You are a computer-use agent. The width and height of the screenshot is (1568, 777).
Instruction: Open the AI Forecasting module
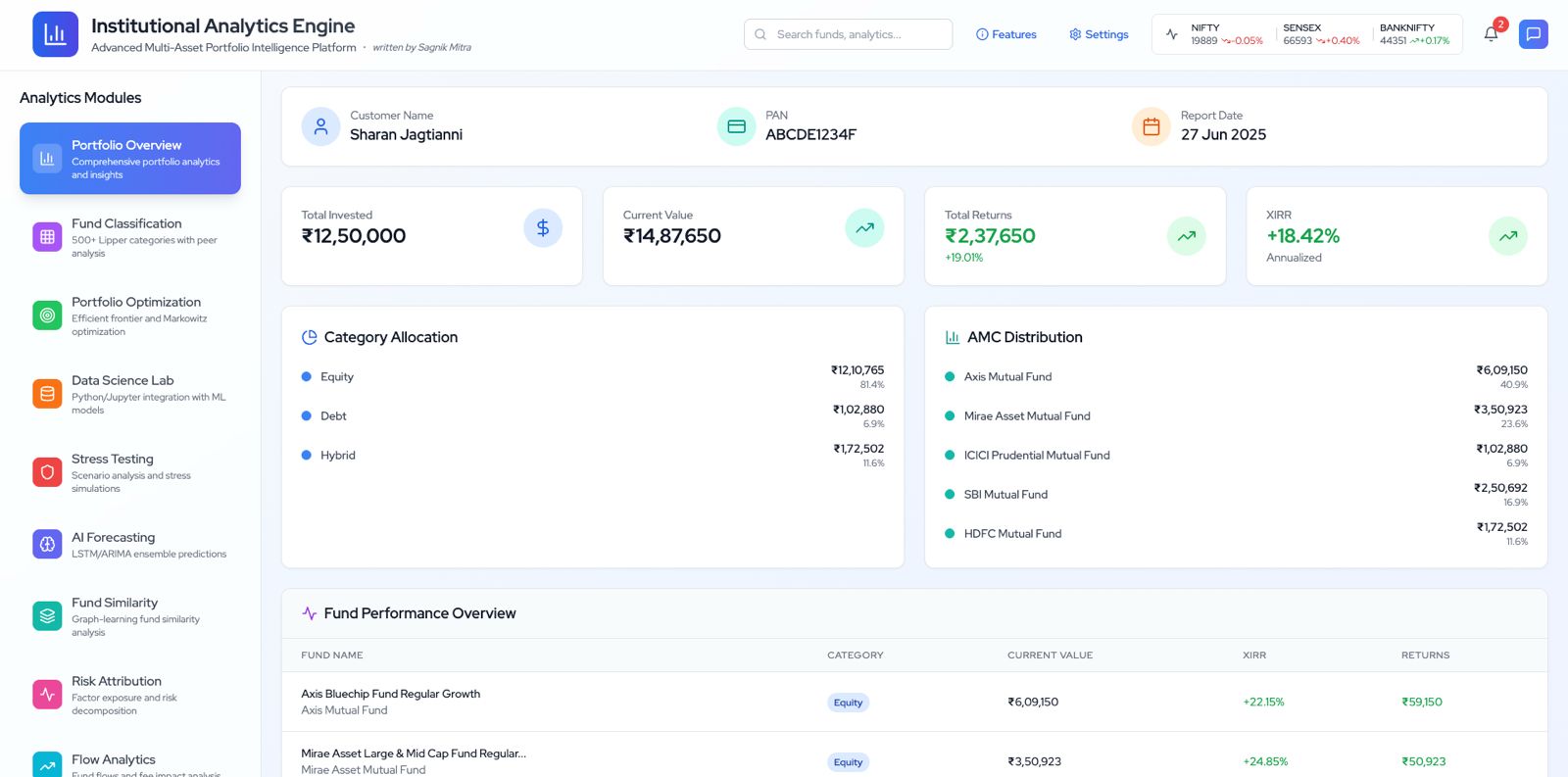tap(130, 545)
